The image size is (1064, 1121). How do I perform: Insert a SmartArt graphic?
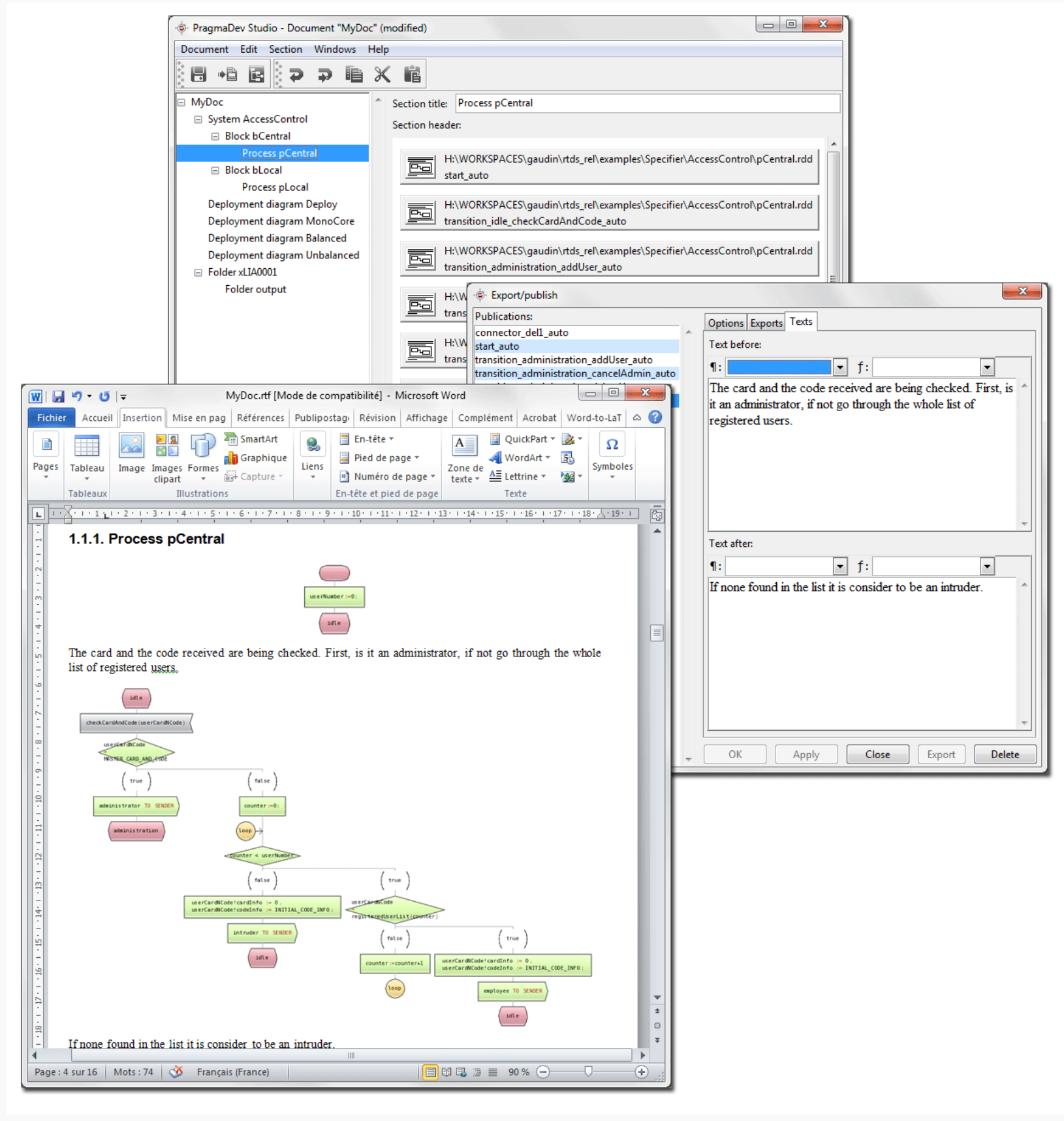pos(251,439)
